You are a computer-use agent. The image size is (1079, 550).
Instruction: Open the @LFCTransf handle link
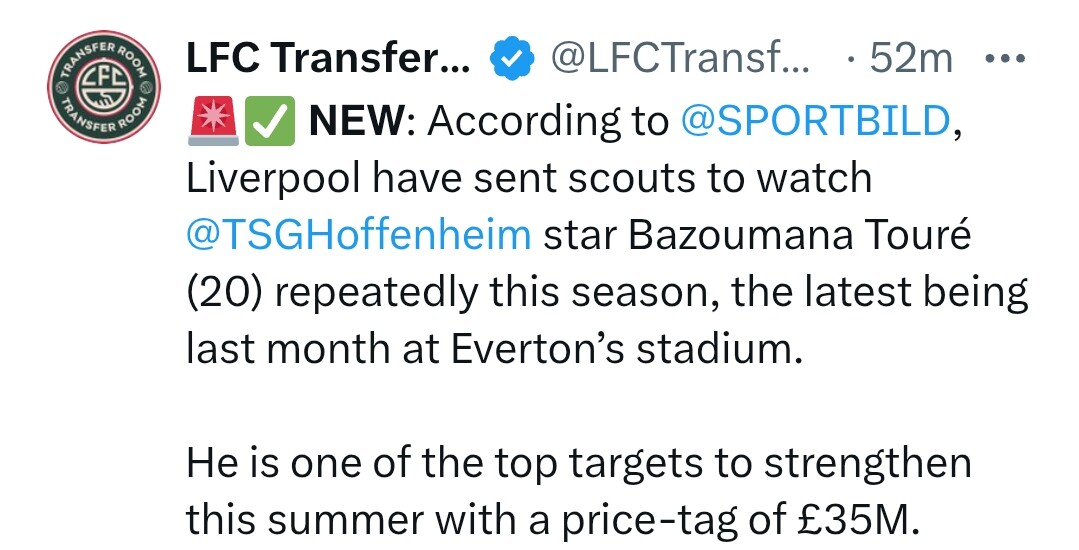(x=682, y=61)
